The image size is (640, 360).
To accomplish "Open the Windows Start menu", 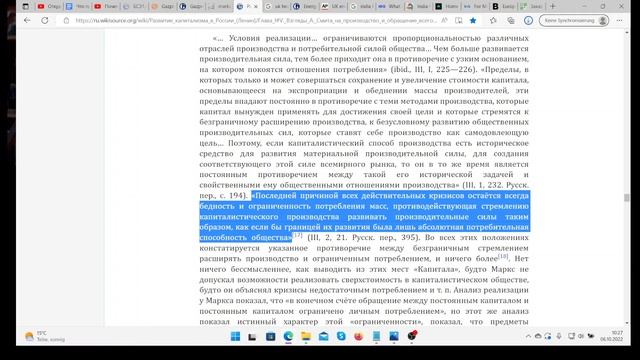I will tap(236, 336).
